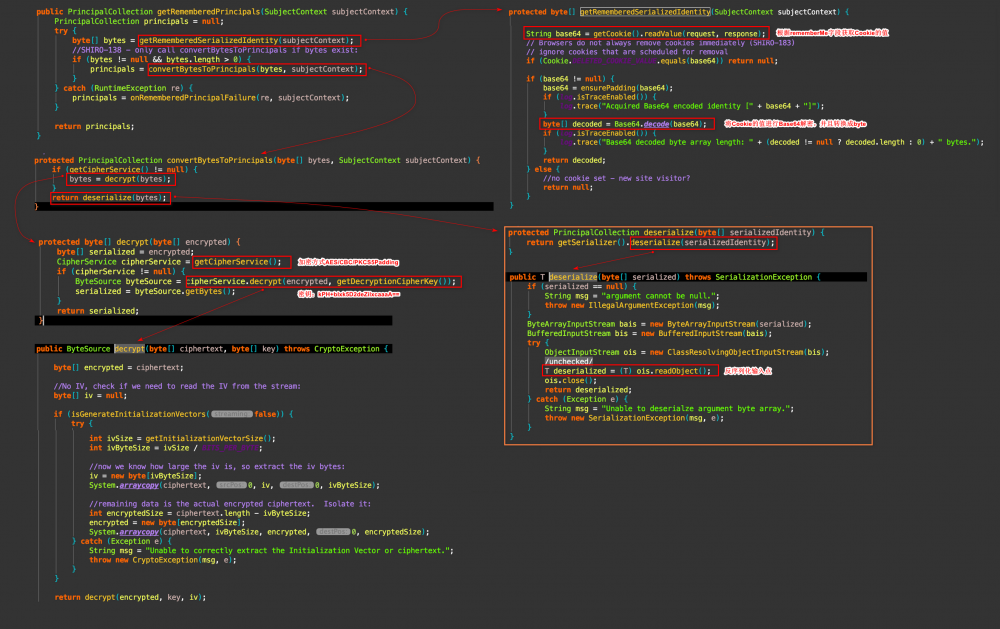Screen dimensions: 1000x629
Task: Click the 'bytes = decrypt(bytes);' statement
Action: 120,179
